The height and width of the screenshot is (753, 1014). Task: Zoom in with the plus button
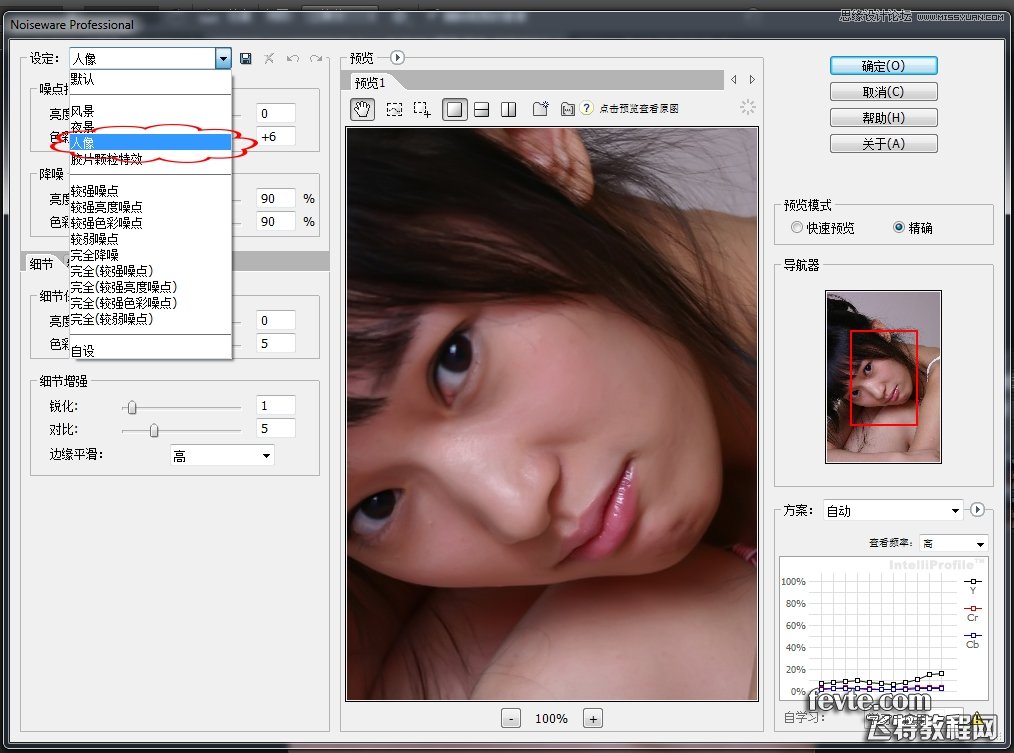point(593,719)
